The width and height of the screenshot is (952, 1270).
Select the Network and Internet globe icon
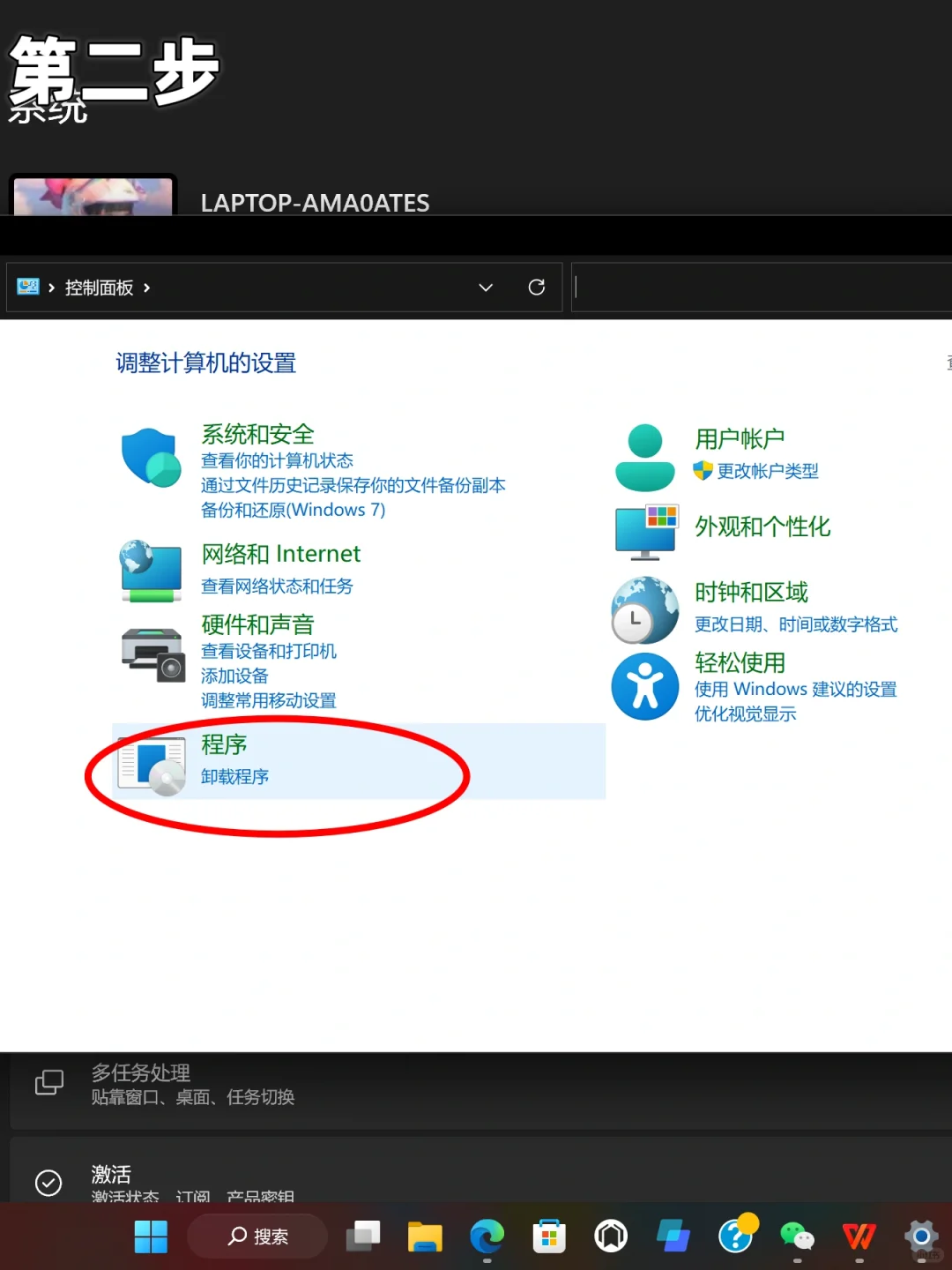(151, 569)
